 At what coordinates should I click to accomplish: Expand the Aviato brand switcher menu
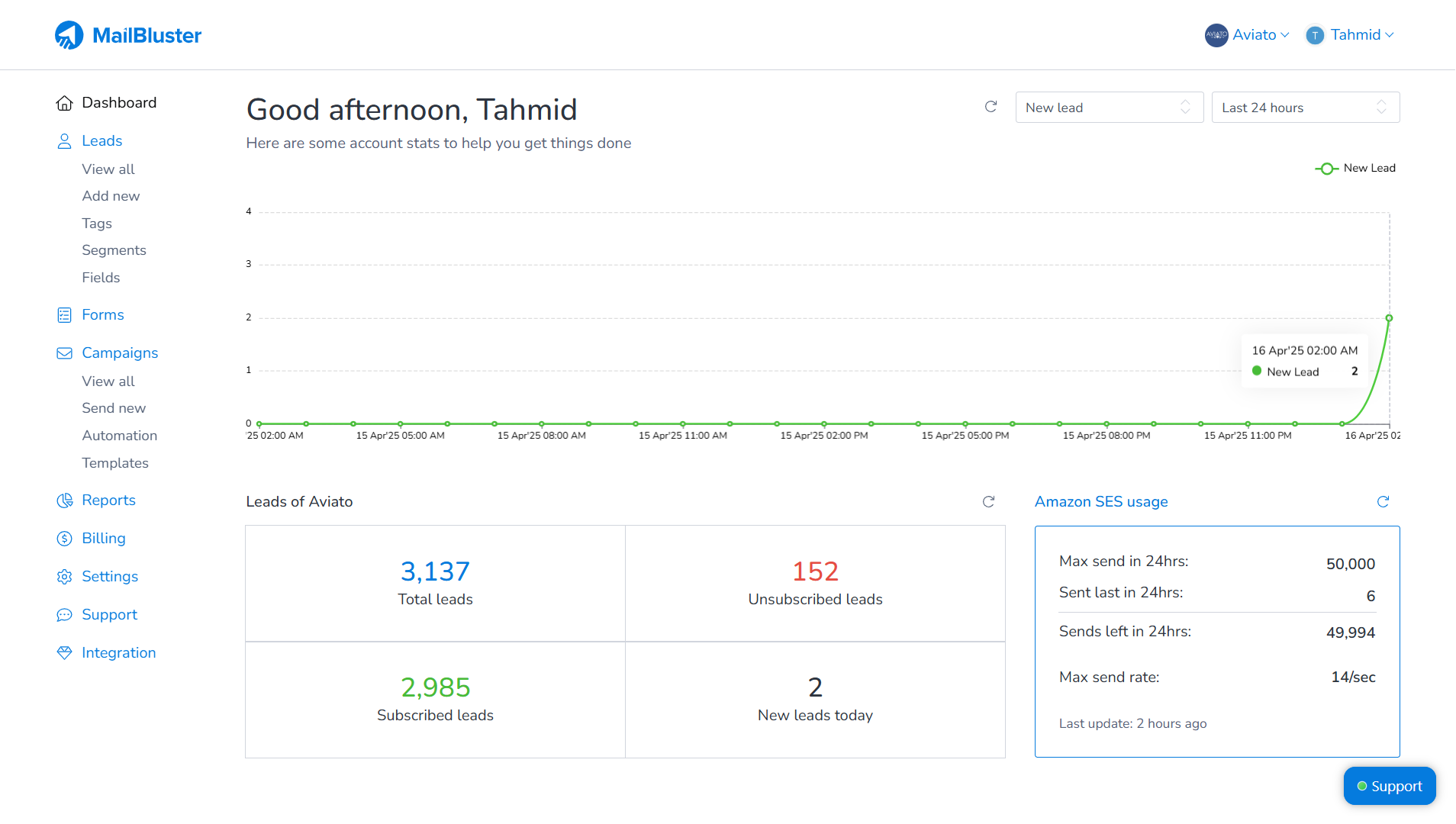(1247, 34)
